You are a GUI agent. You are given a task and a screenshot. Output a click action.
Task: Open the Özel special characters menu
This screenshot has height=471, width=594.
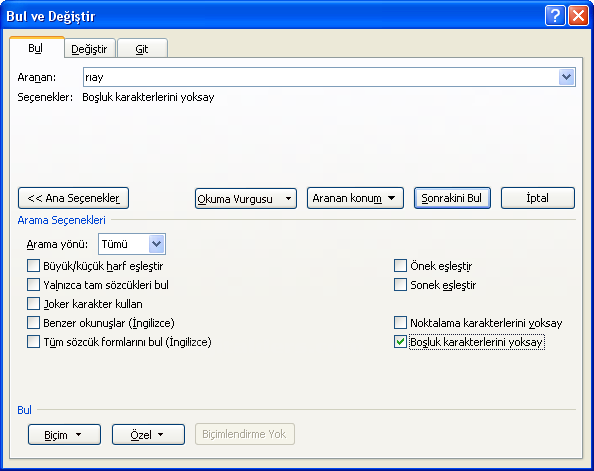point(148,435)
